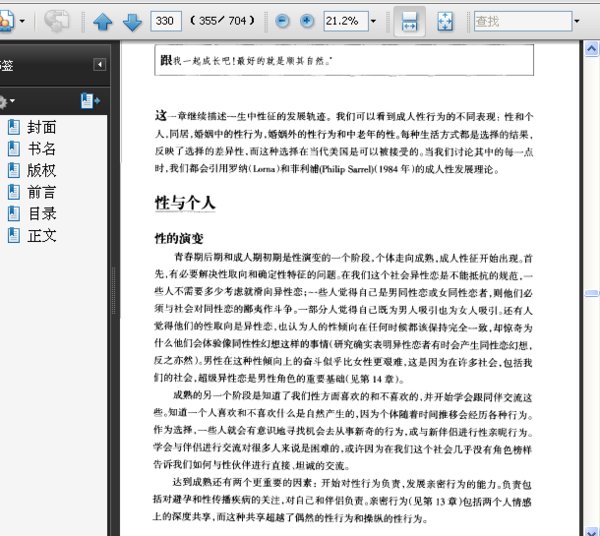Image resolution: width=600 pixels, height=536 pixels.
Task: Click the page count text 355/704
Action: [x=222, y=21]
